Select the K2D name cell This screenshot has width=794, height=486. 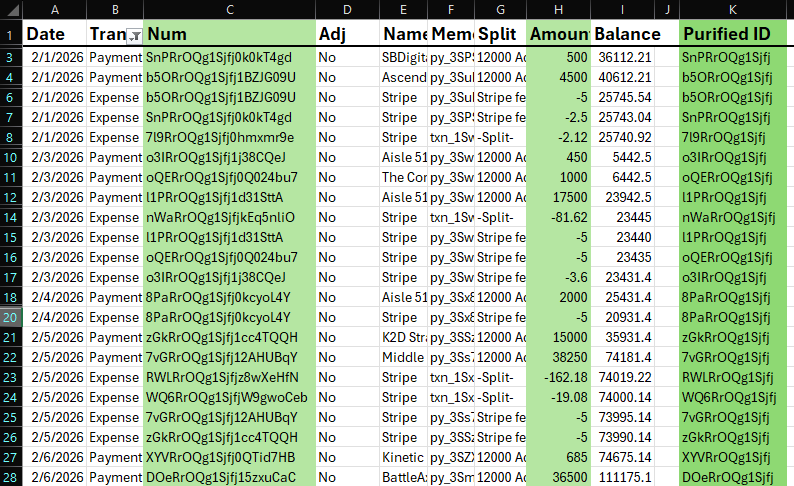403,337
